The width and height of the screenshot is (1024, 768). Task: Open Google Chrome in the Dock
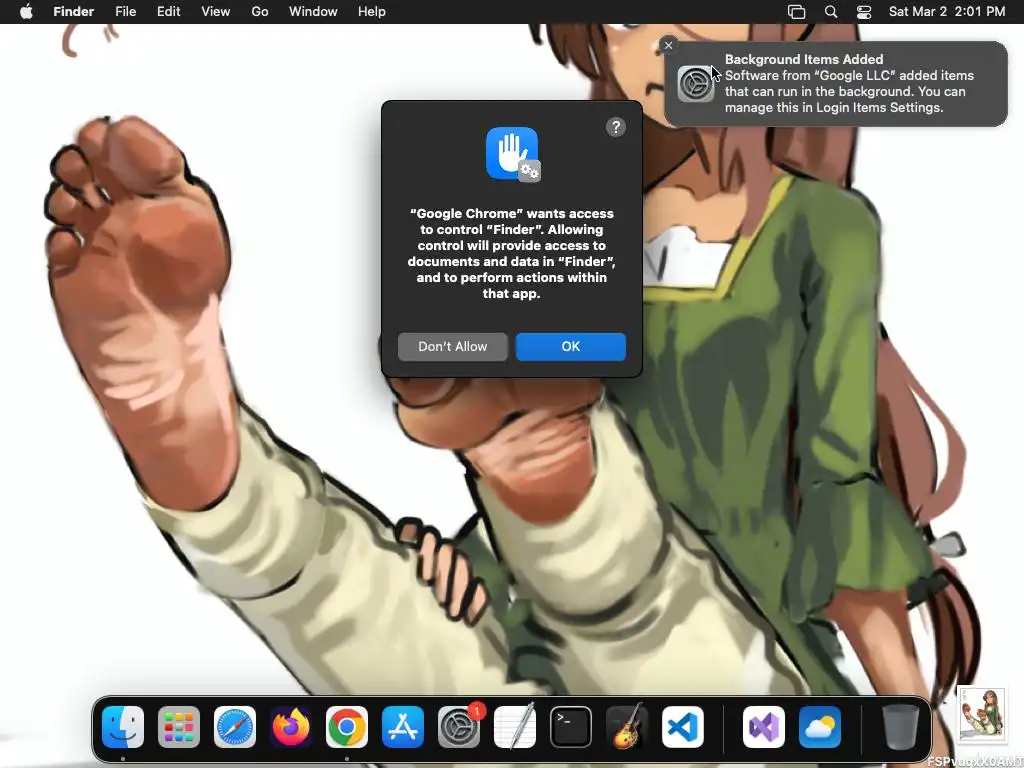pyautogui.click(x=347, y=727)
